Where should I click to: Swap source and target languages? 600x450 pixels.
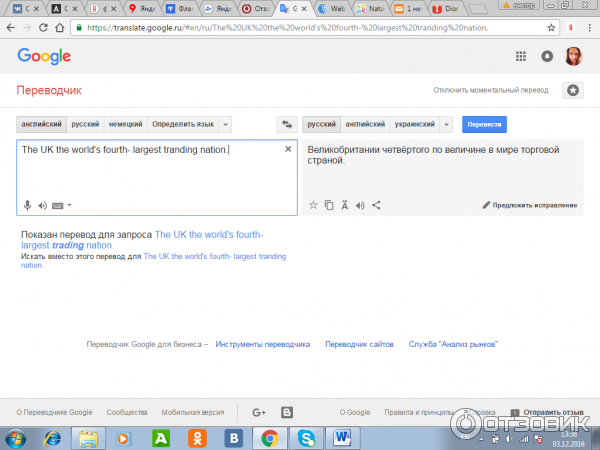(x=287, y=124)
